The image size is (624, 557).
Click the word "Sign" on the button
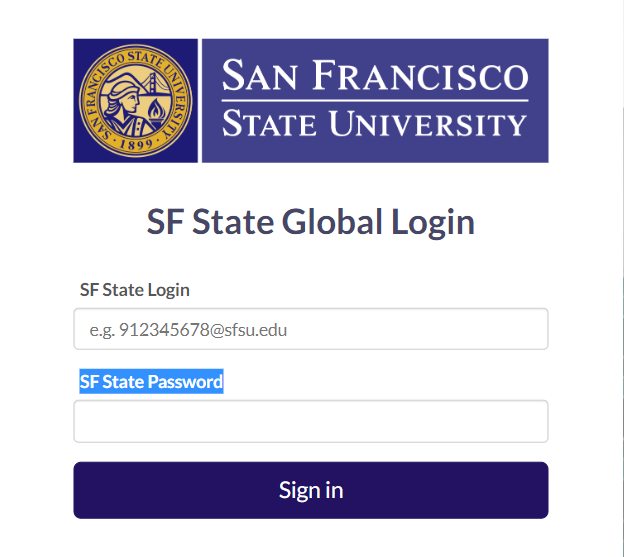pos(295,490)
